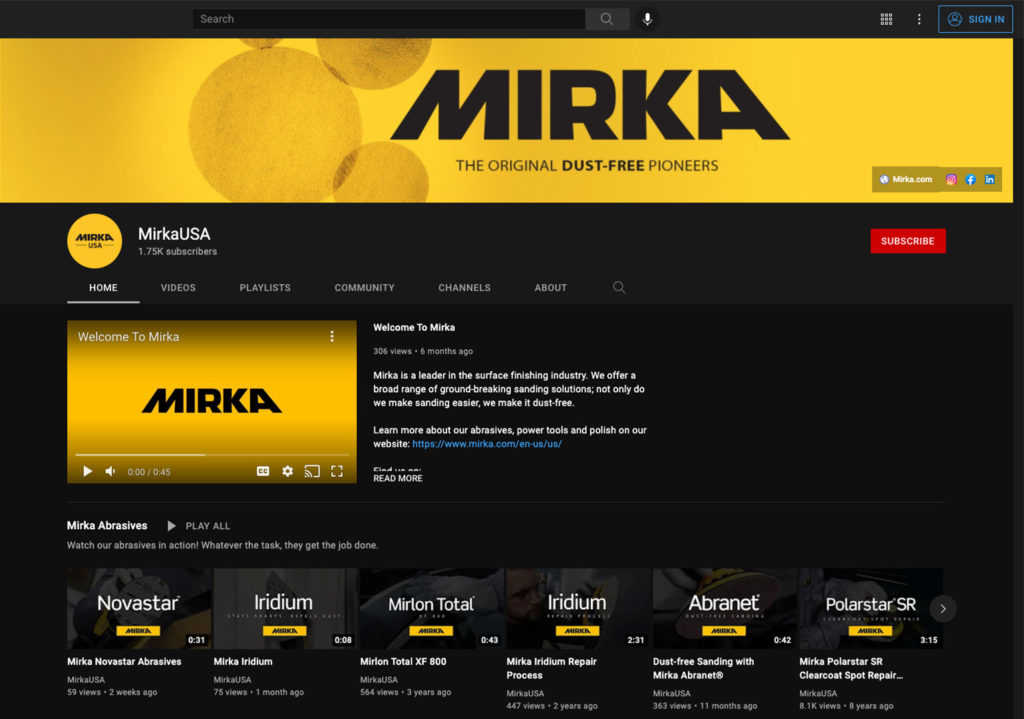Viewport: 1024px width, 719px height.
Task: Click the cast to TV icon
Action: click(x=312, y=471)
